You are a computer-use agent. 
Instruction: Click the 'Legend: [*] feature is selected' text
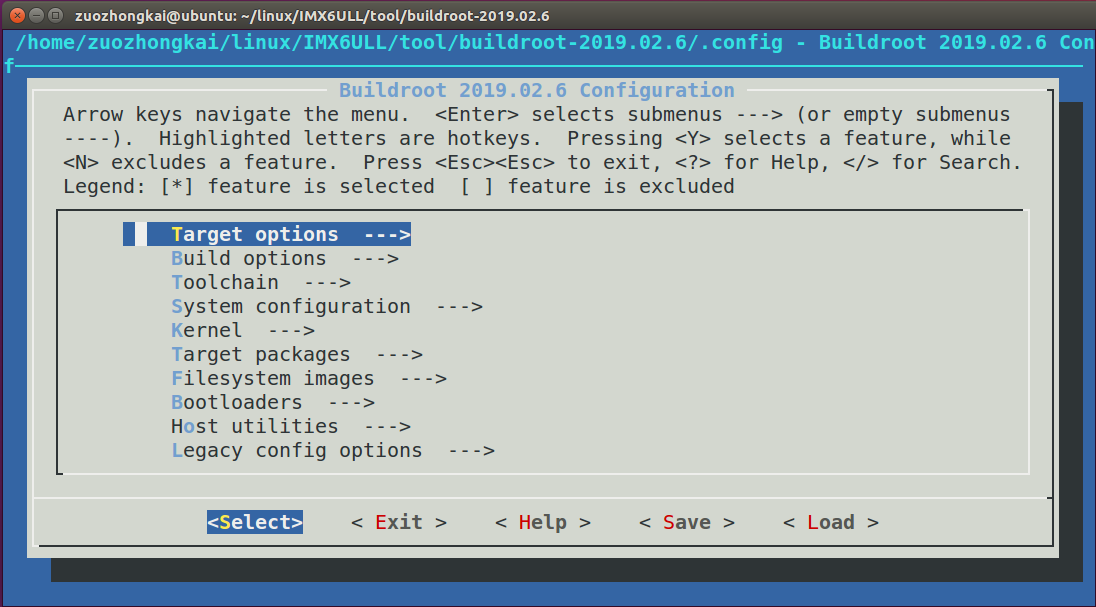249,187
